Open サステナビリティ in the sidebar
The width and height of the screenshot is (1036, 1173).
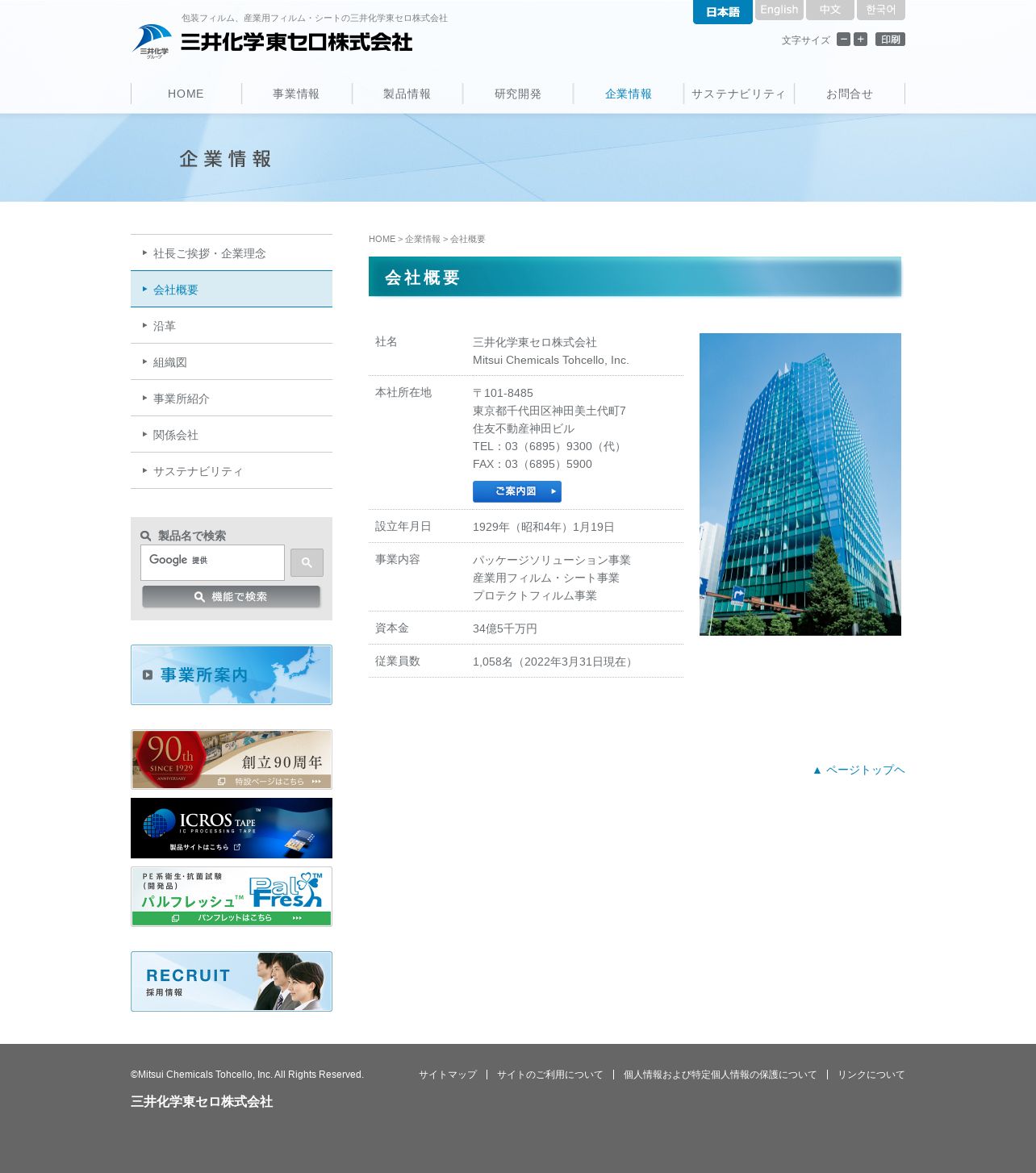232,471
